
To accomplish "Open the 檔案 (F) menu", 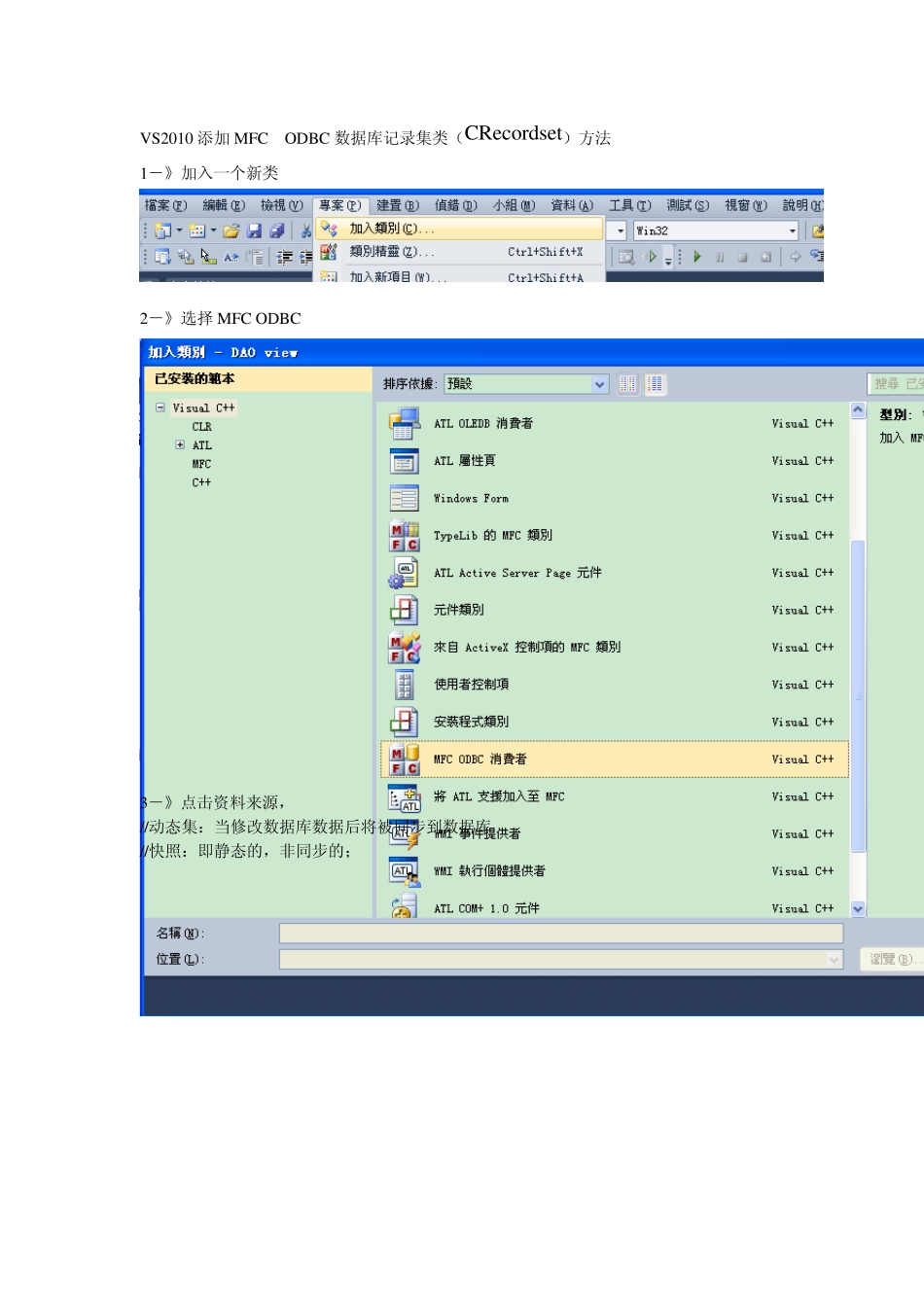I will [x=165, y=205].
